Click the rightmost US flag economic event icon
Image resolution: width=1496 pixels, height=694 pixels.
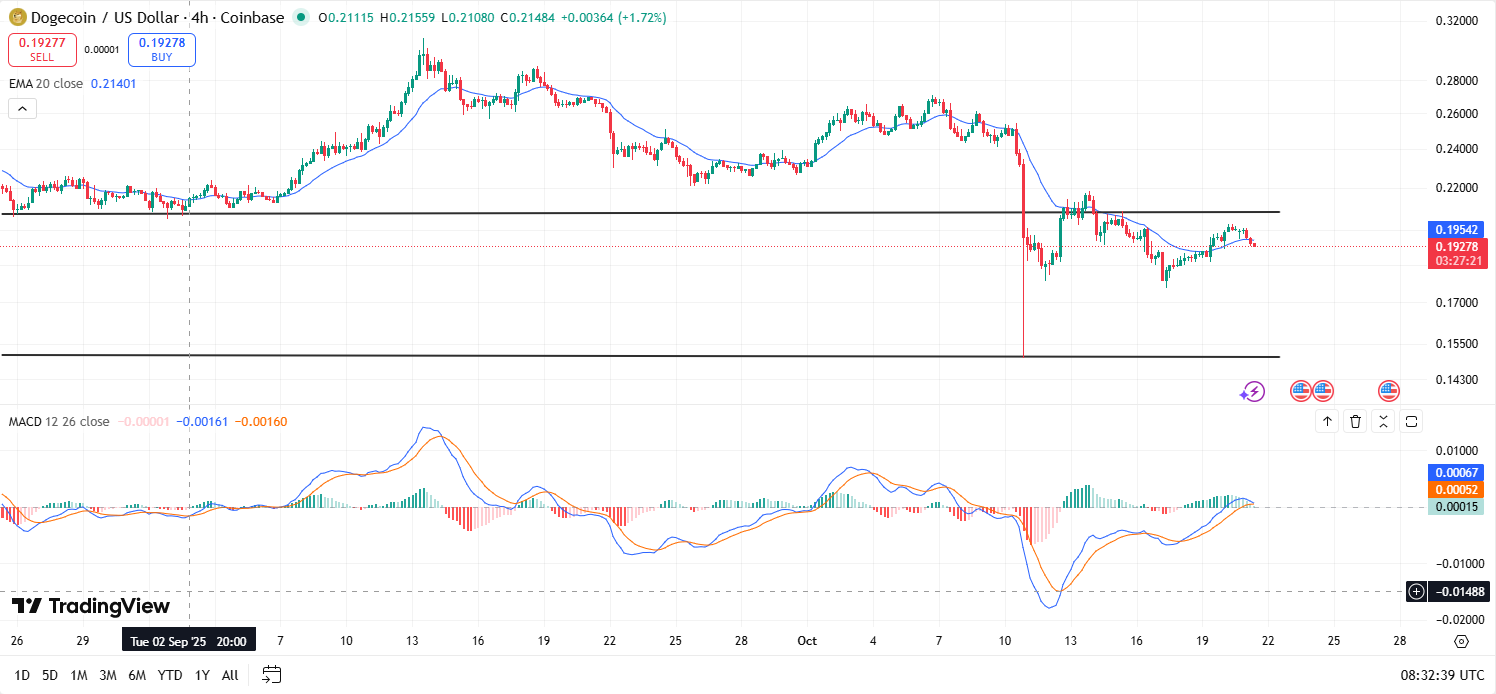coord(1388,391)
